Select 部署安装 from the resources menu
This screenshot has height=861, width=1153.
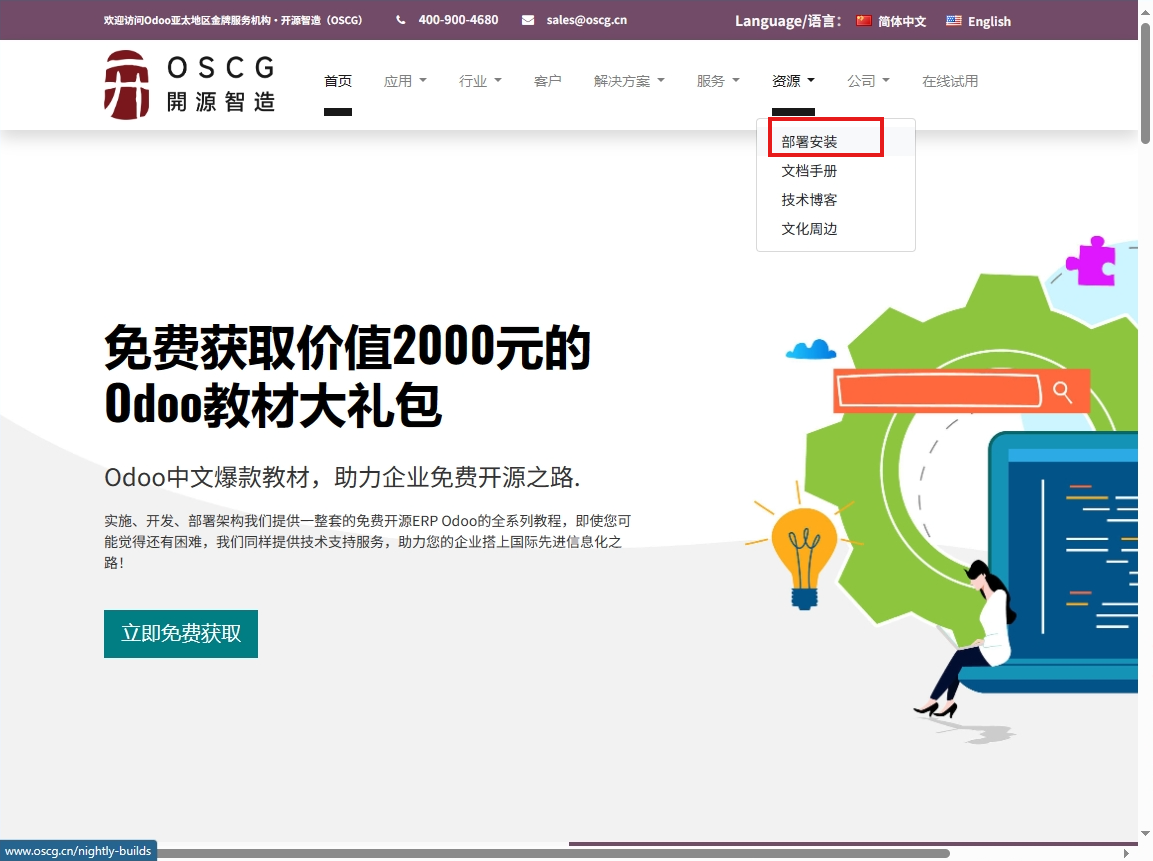pos(809,141)
